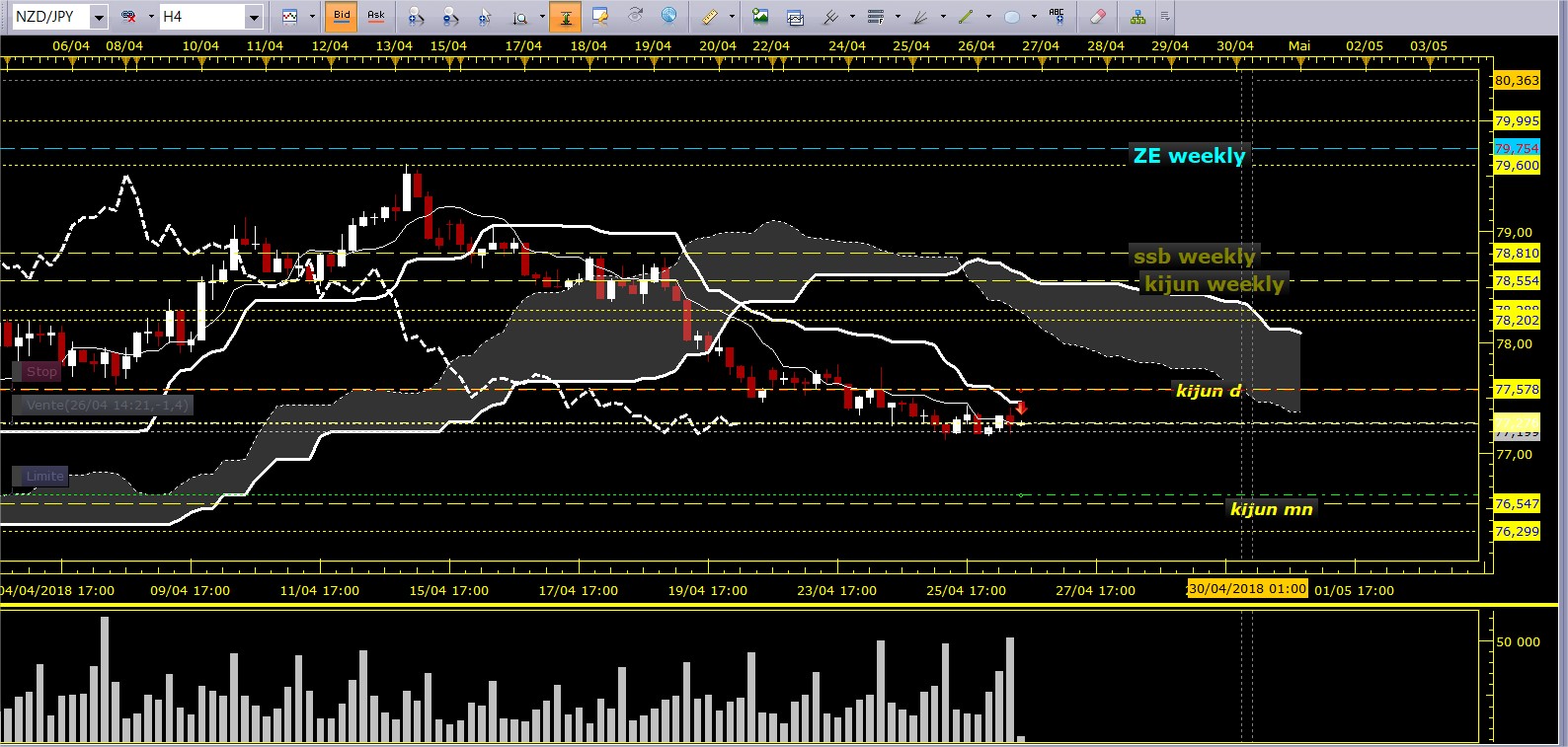
Task: Click the chart window template icon
Action: (x=795, y=17)
